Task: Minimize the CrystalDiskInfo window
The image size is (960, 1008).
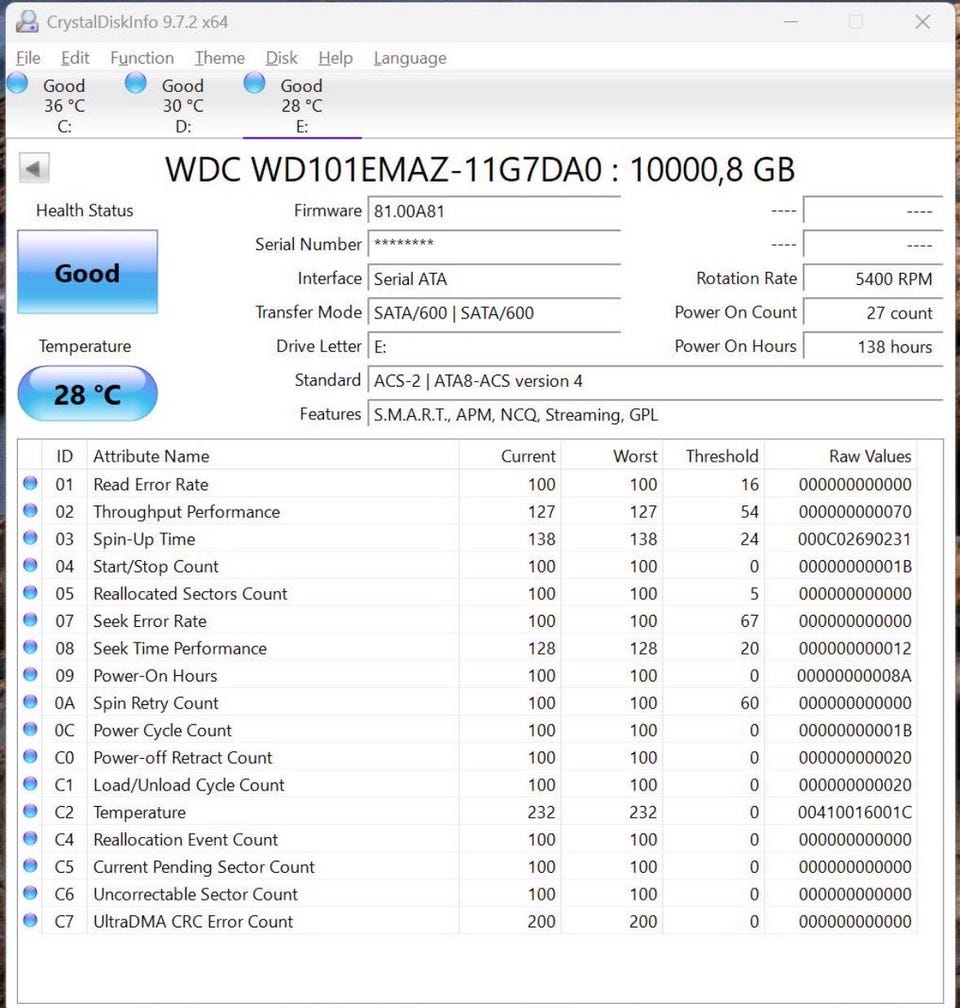Action: [x=791, y=22]
